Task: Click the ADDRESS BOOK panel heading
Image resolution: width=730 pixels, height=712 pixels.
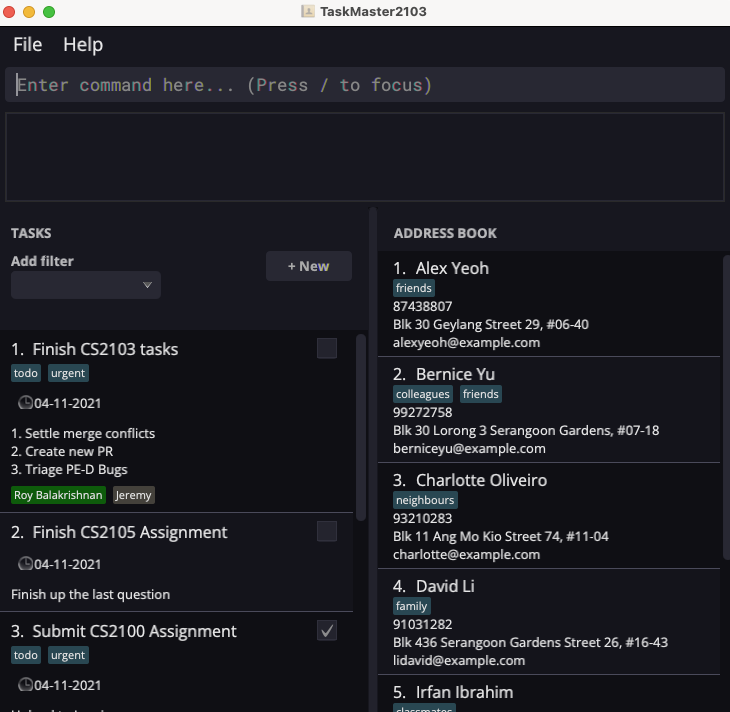Action: 445,233
